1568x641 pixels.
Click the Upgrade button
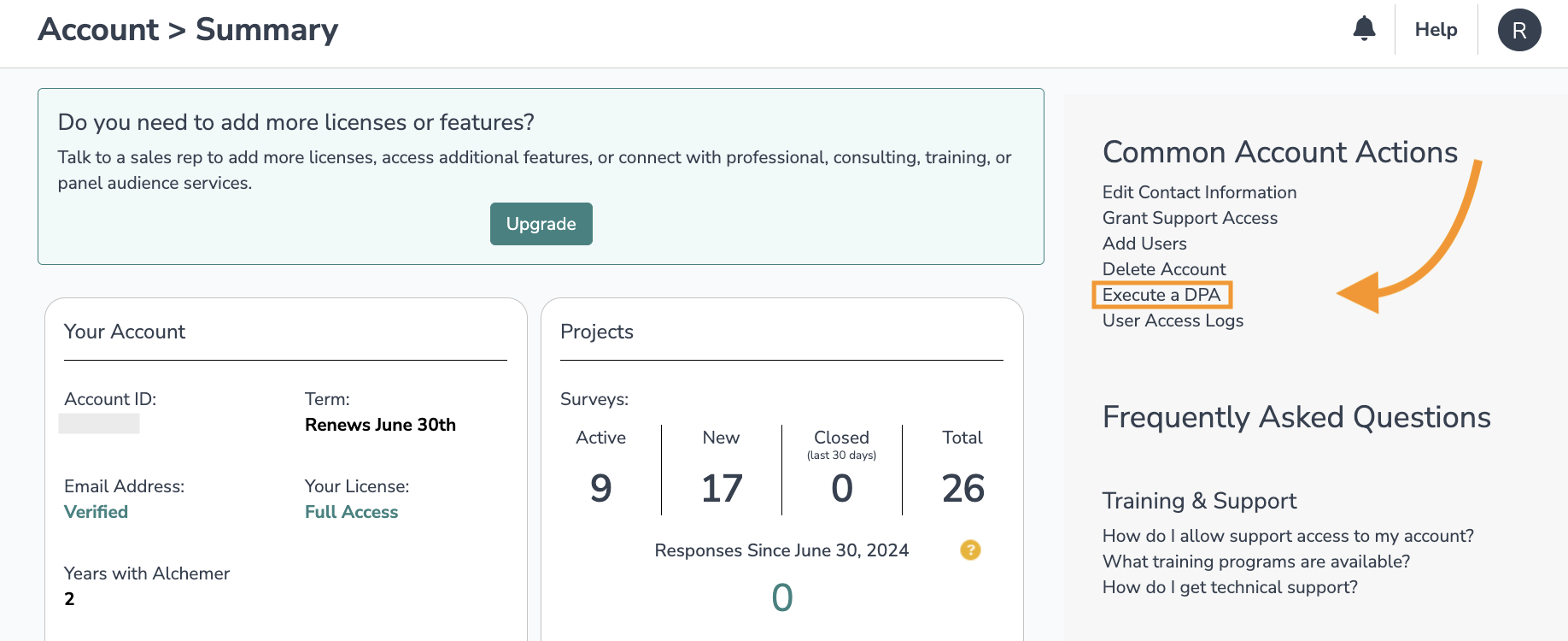click(541, 224)
